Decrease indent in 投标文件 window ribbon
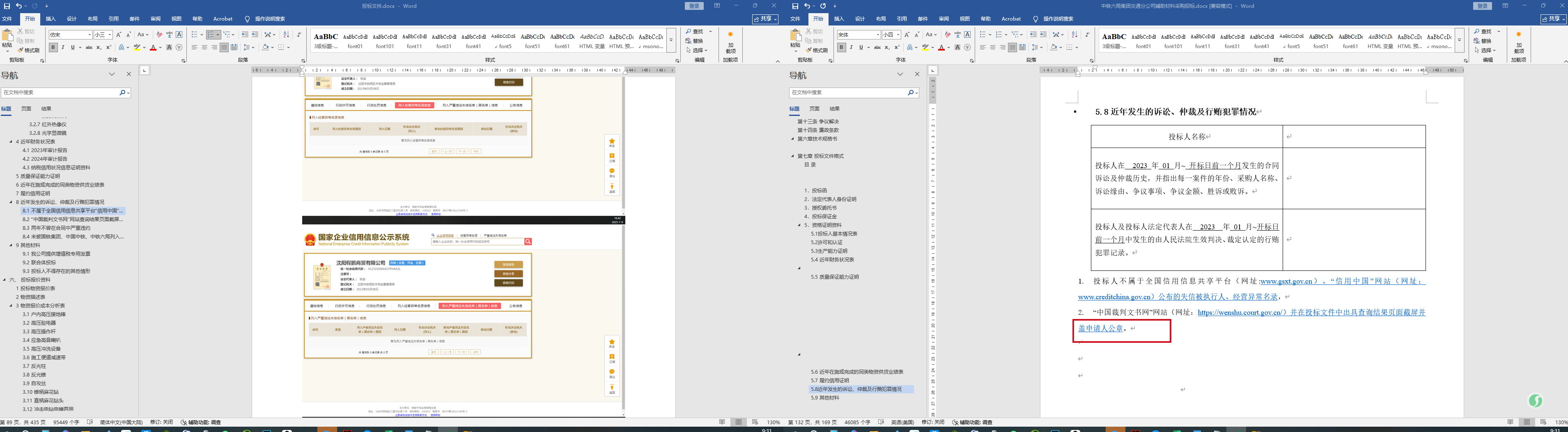The image size is (1568, 432). click(245, 35)
